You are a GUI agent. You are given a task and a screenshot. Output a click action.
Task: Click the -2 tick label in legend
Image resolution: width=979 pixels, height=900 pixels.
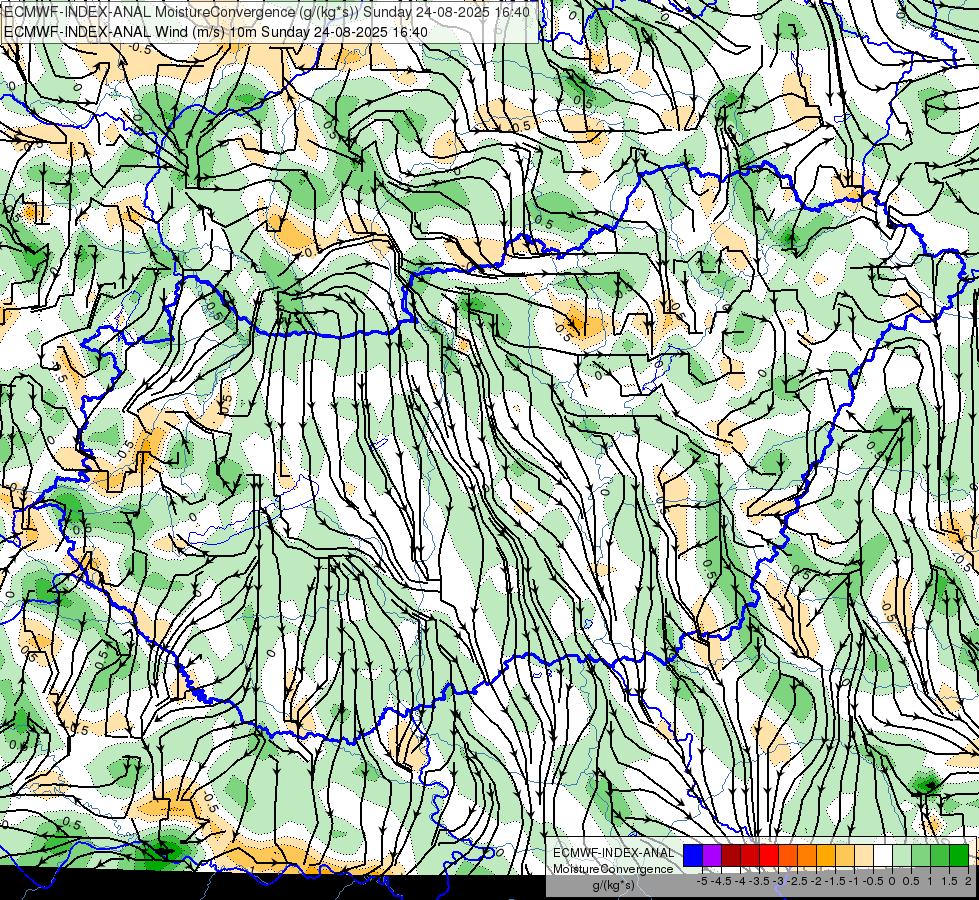[816, 881]
